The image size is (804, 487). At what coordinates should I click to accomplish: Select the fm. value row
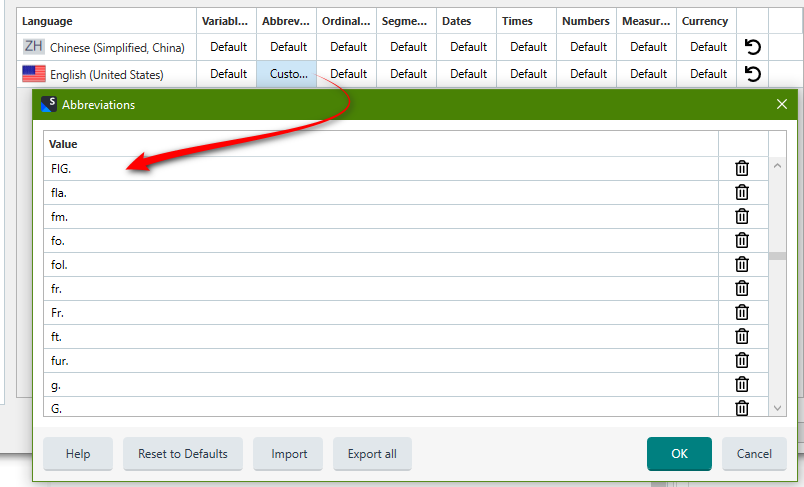tap(380, 216)
